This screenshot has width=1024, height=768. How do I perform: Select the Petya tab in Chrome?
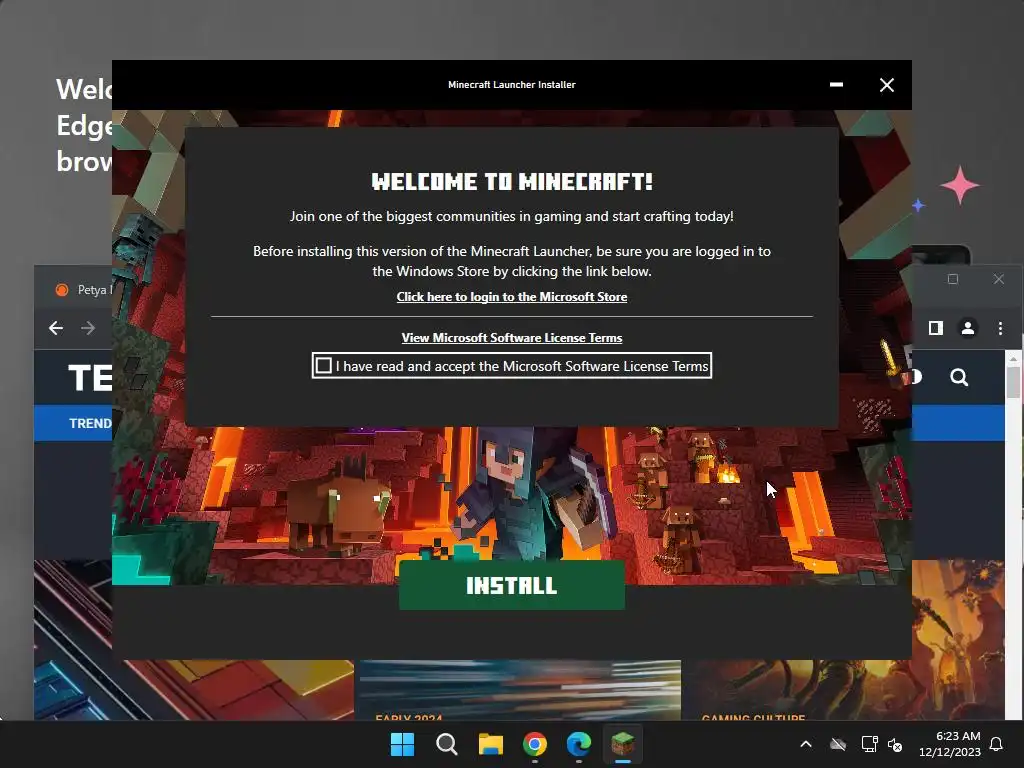pyautogui.click(x=82, y=289)
